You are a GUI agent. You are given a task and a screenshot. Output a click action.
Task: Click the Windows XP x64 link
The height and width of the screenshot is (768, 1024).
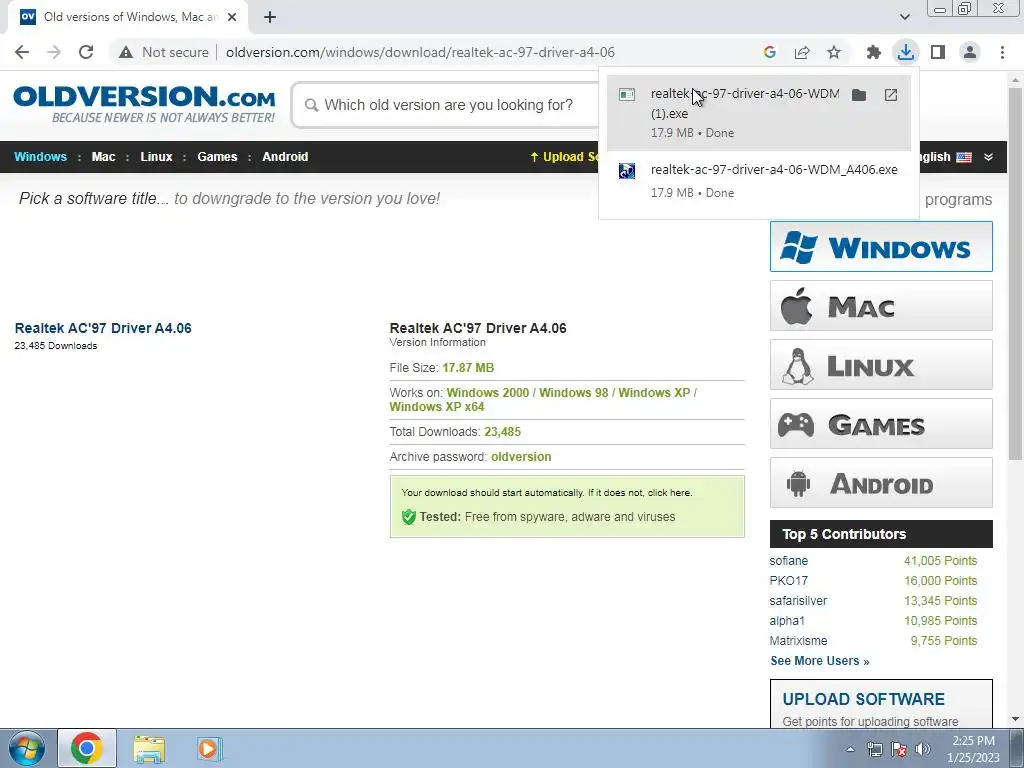click(x=437, y=407)
